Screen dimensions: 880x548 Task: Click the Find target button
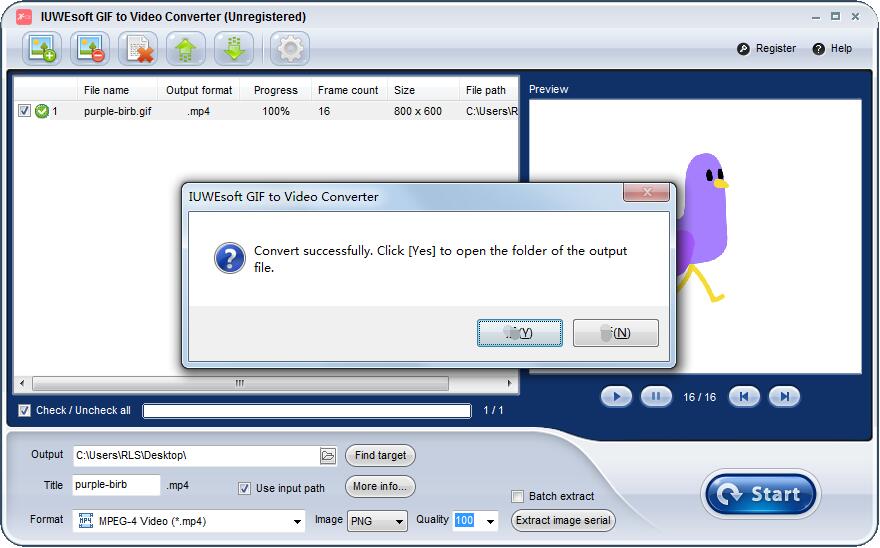tap(381, 455)
